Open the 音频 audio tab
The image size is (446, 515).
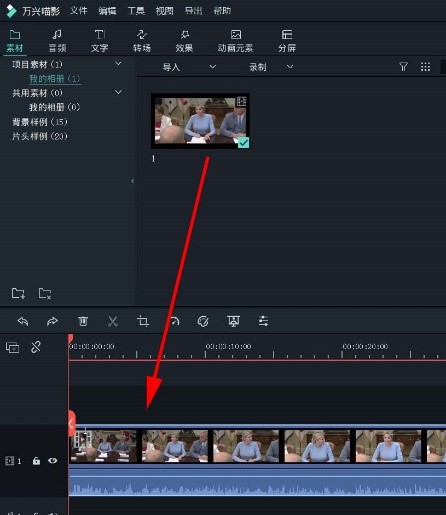coord(57,41)
